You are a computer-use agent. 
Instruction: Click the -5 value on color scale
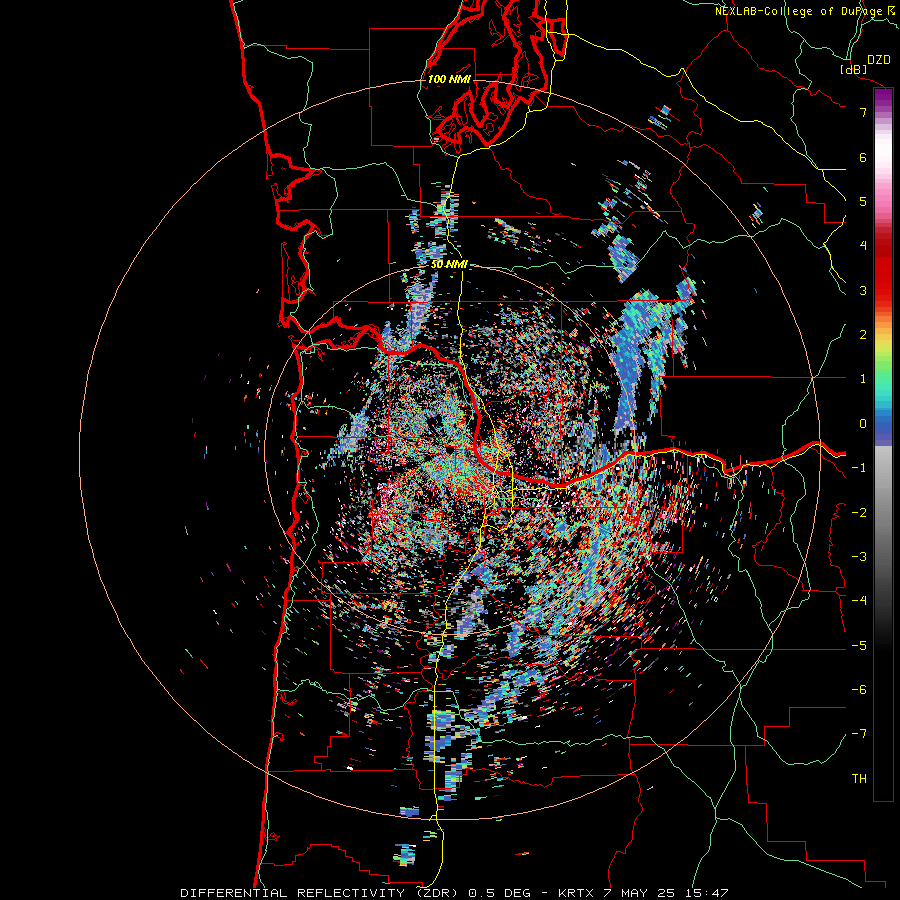click(859, 646)
